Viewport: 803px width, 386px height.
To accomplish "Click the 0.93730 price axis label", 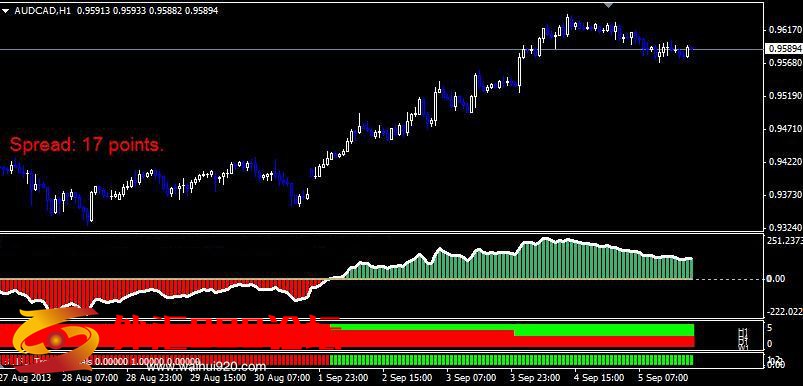I will pos(785,195).
